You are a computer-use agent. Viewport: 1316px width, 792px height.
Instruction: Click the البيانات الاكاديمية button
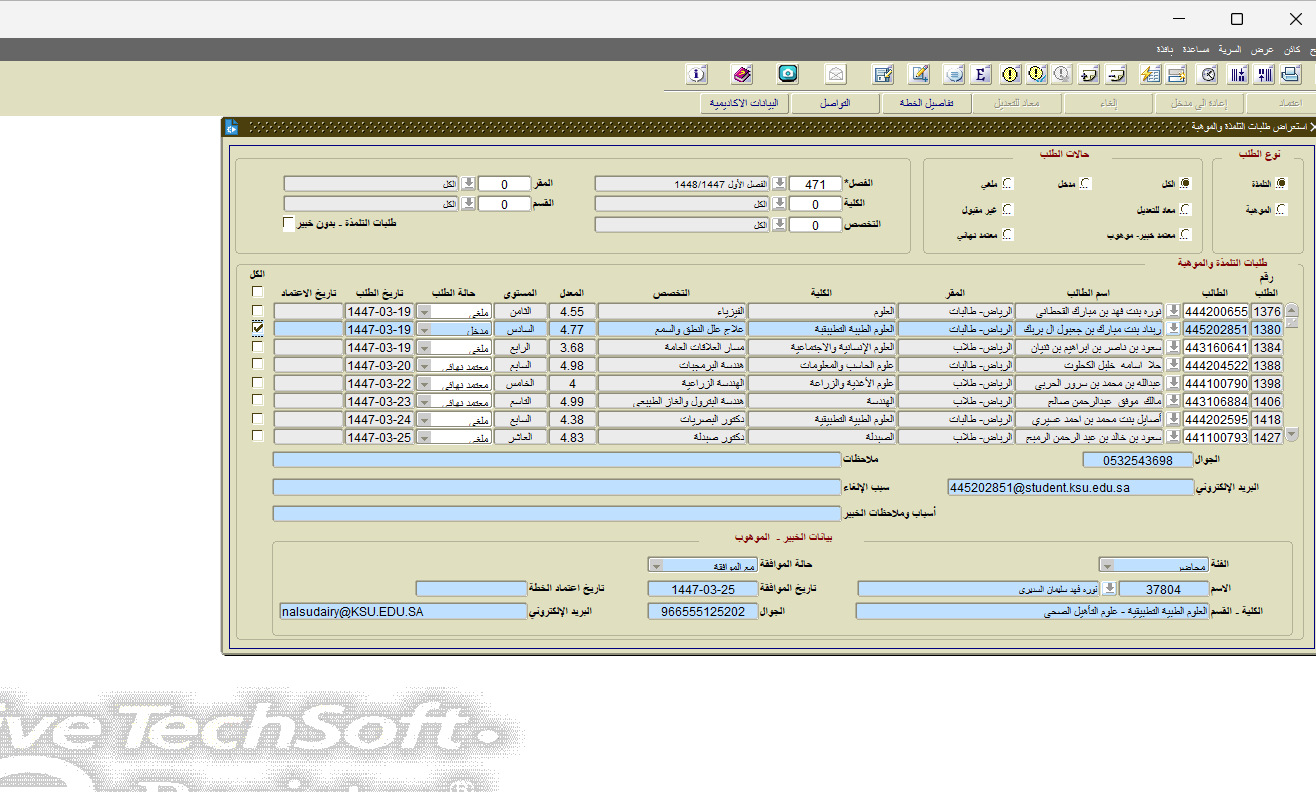click(x=744, y=103)
